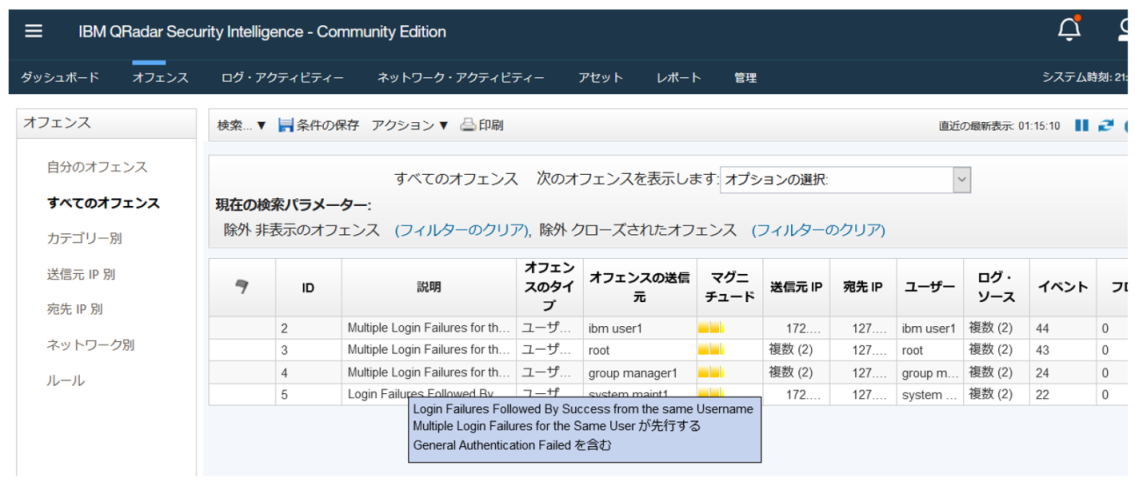Image resolution: width=1135 pixels, height=482 pixels.
Task: Click the オフェンス sidebar panel header
Action: coord(106,122)
